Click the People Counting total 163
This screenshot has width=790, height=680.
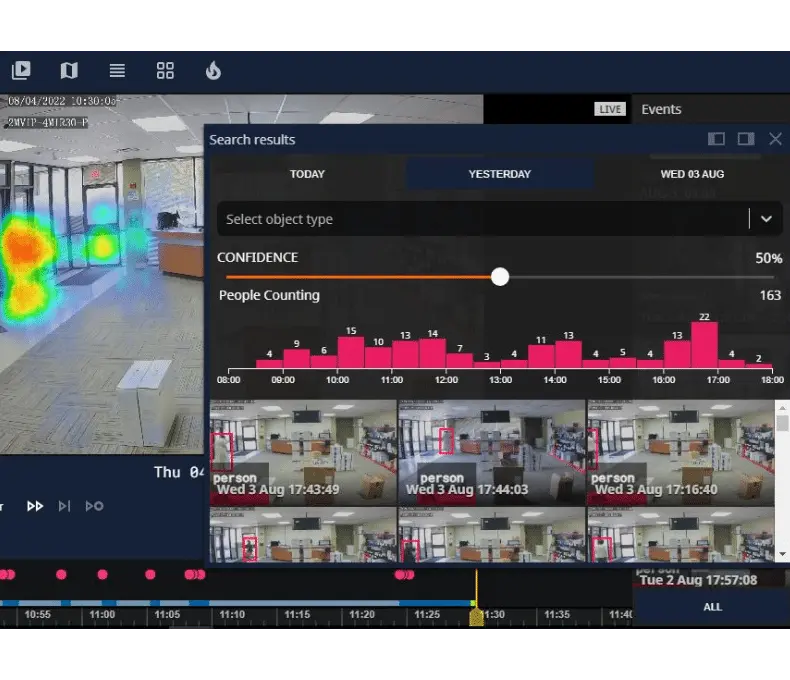pos(770,295)
